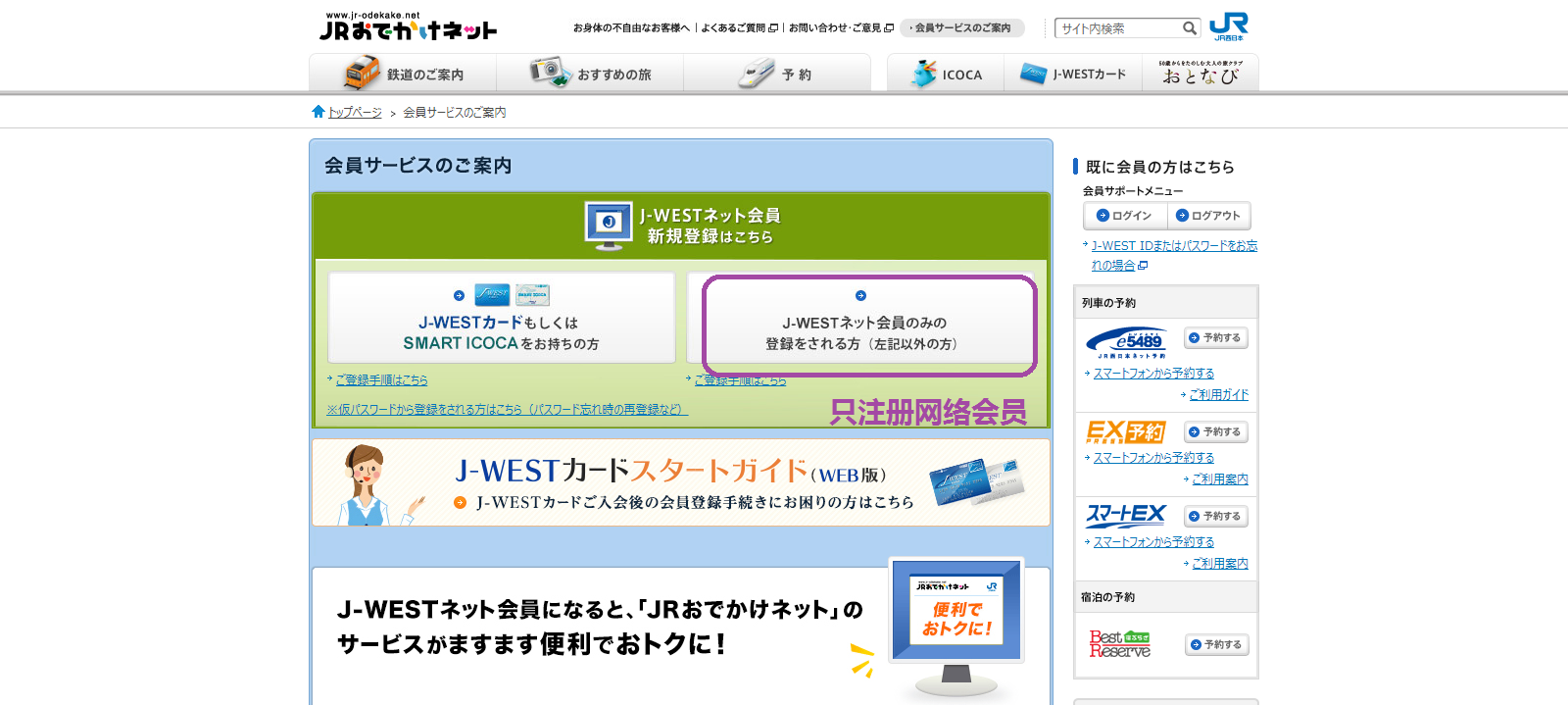This screenshot has width=1568, height=705.
Task: Click the Best Reserve logo
Action: pyautogui.click(x=1119, y=644)
